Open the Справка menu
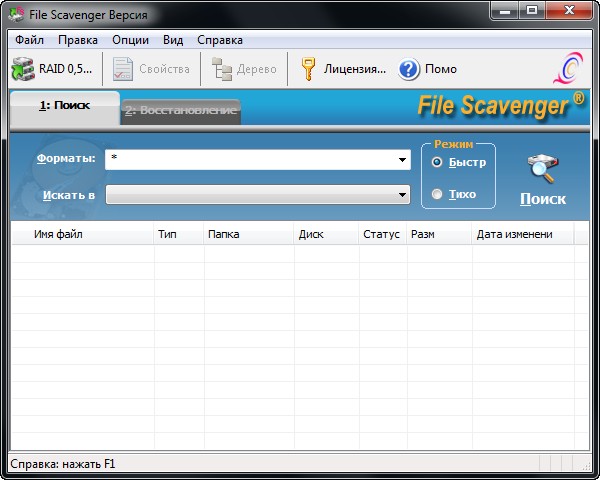600x480 pixels. [220, 40]
